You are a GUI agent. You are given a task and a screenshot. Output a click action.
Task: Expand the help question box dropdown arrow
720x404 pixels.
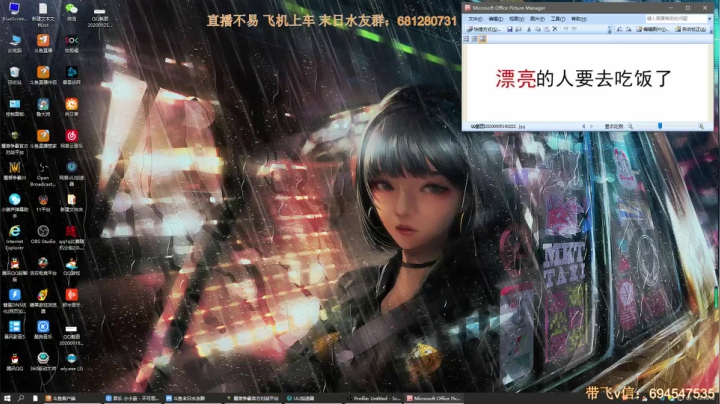[709, 19]
